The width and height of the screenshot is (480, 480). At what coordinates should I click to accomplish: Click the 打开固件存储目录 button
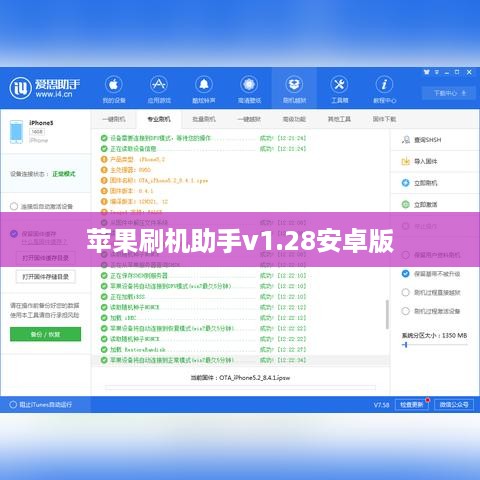(46, 277)
